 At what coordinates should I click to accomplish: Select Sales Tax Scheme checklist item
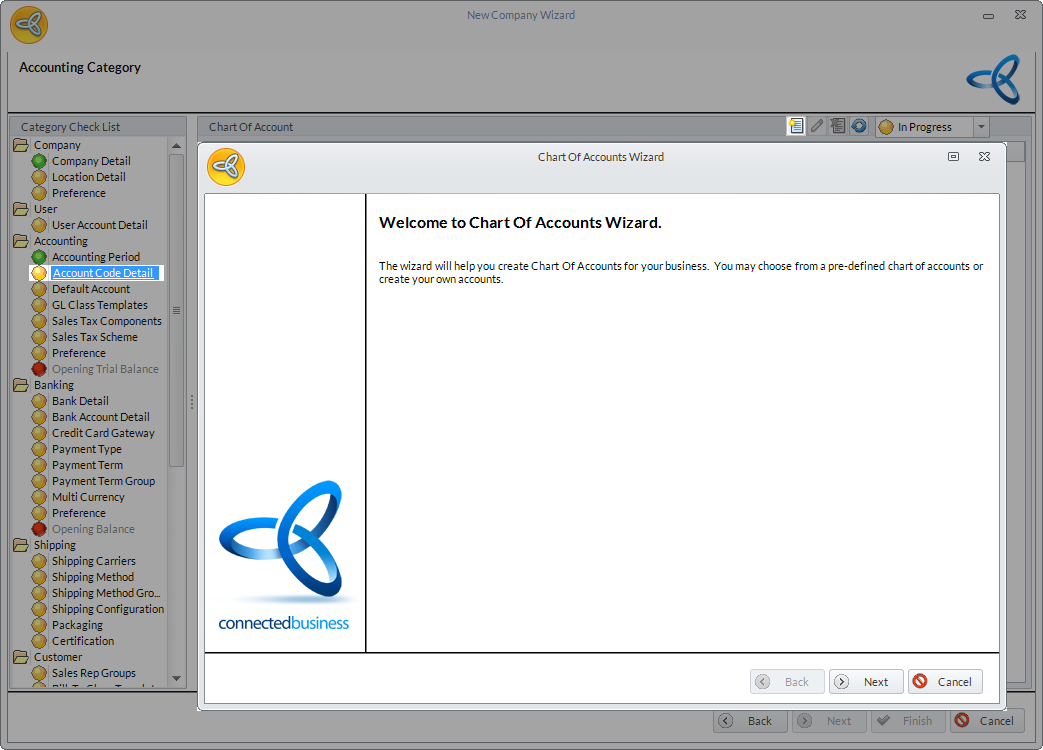click(95, 337)
